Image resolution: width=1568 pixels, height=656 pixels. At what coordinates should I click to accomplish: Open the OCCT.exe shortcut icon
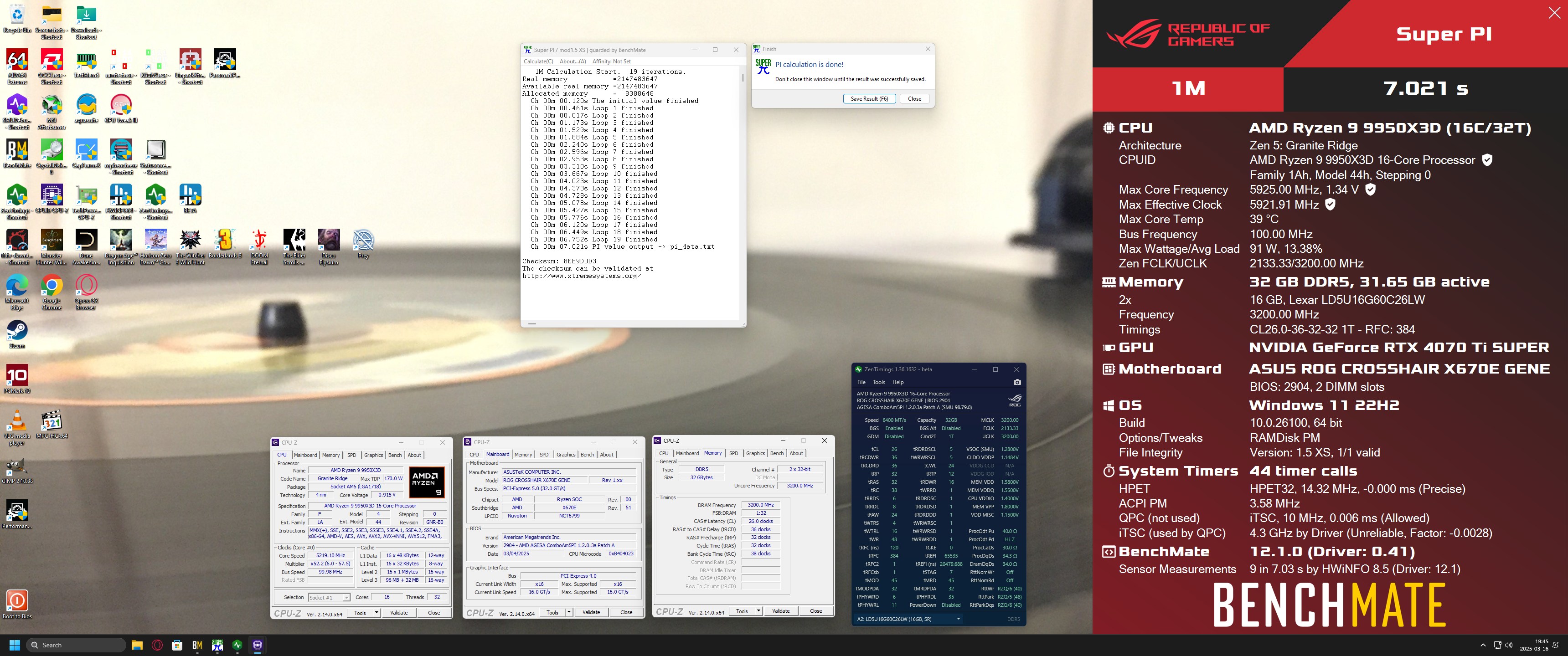pyautogui.click(x=52, y=66)
